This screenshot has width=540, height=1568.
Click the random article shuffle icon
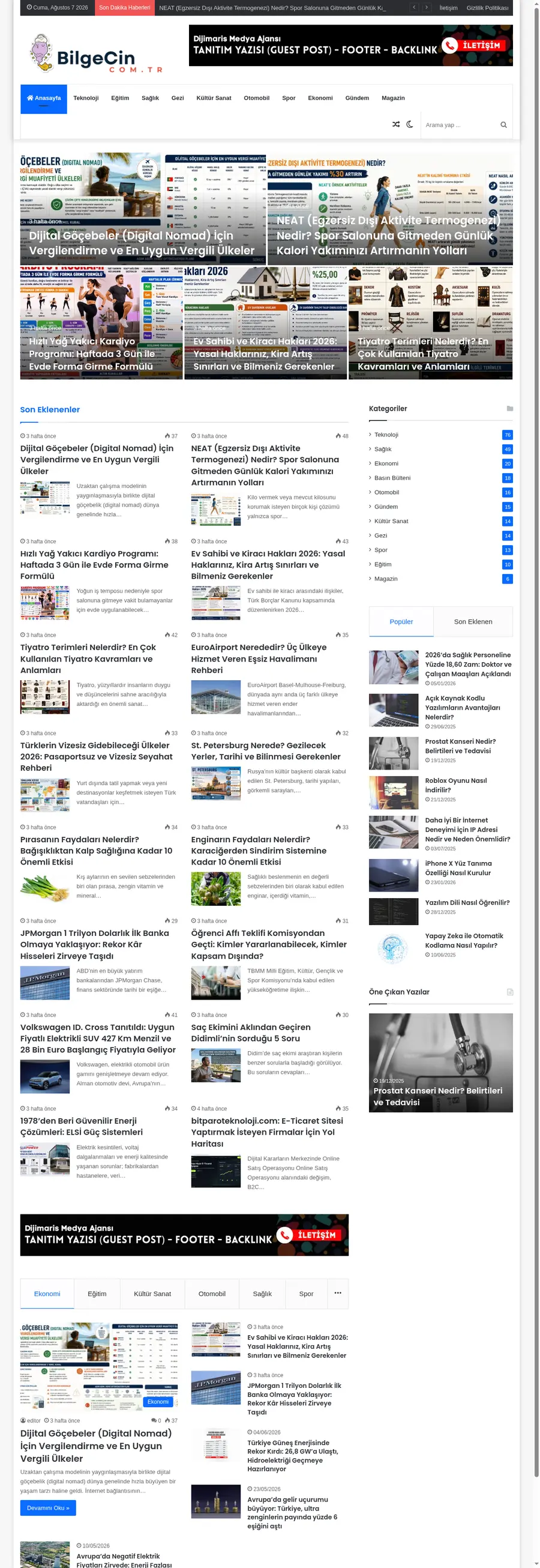[x=396, y=124]
